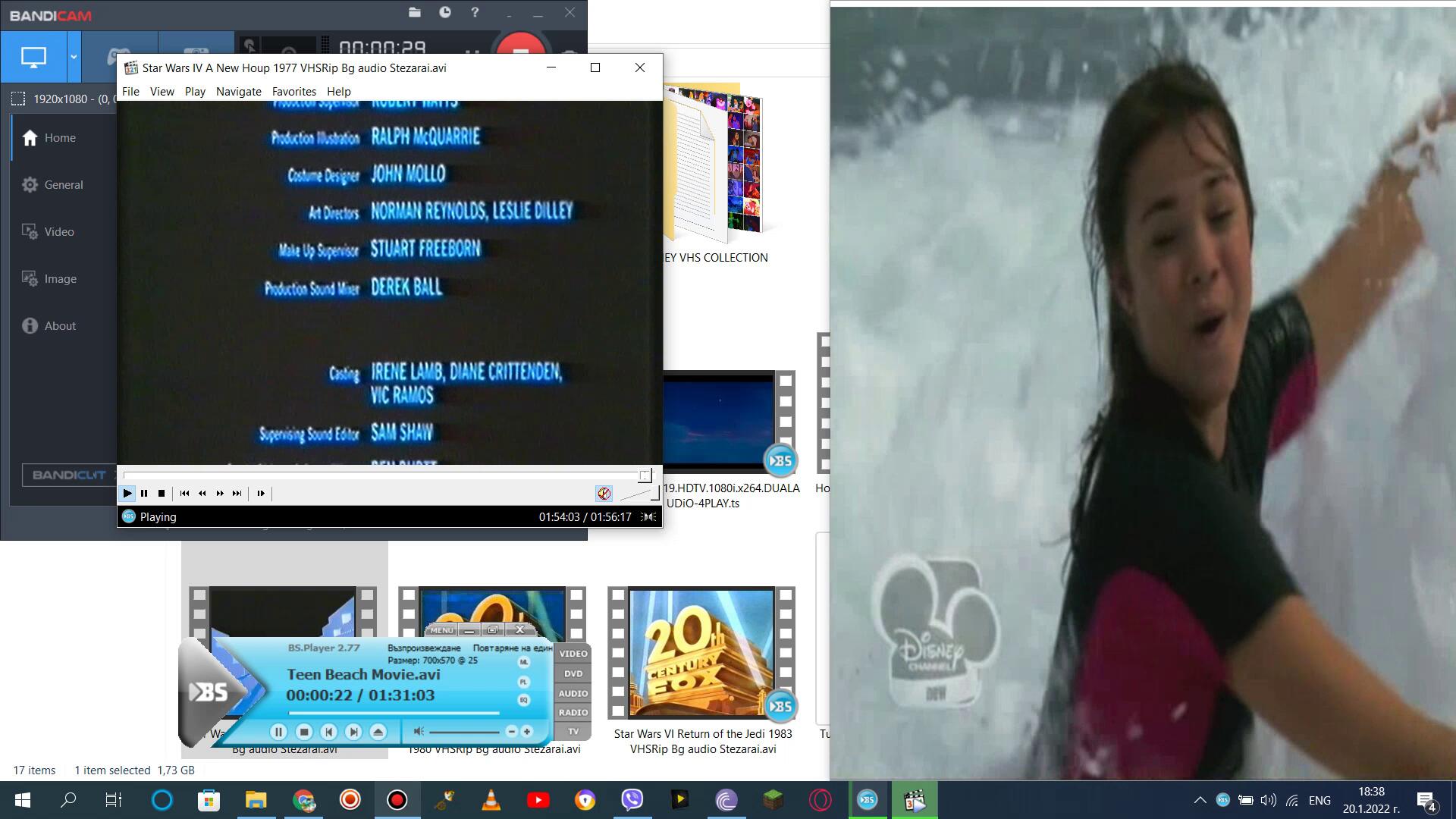Screen dimensions: 1456x819
Task: Open the BS.Player MENU button
Action: 441,630
